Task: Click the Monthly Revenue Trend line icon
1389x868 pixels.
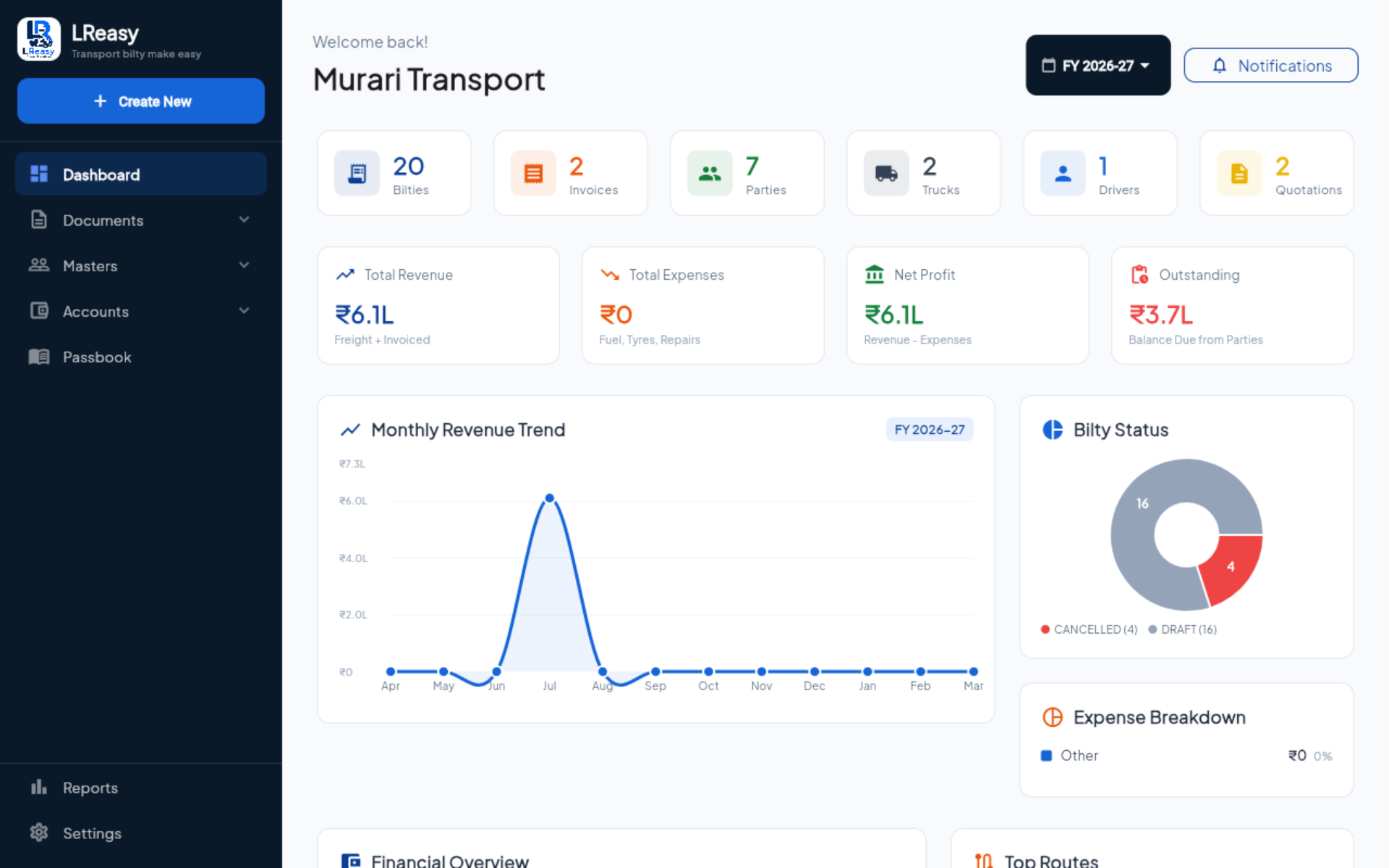Action: [x=350, y=430]
